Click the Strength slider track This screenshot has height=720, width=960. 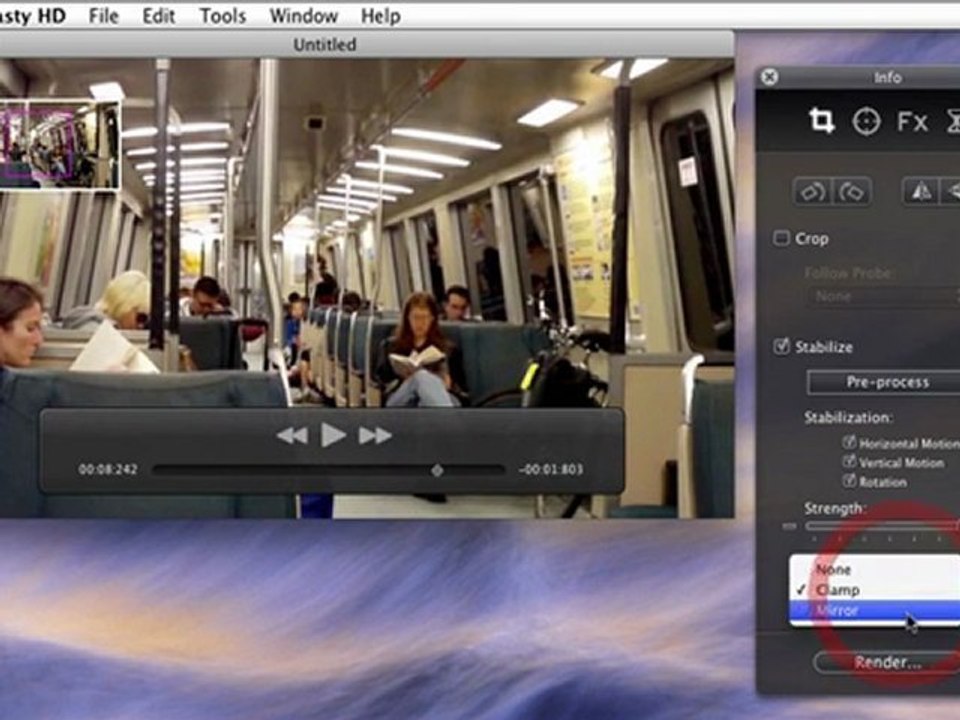coord(883,525)
